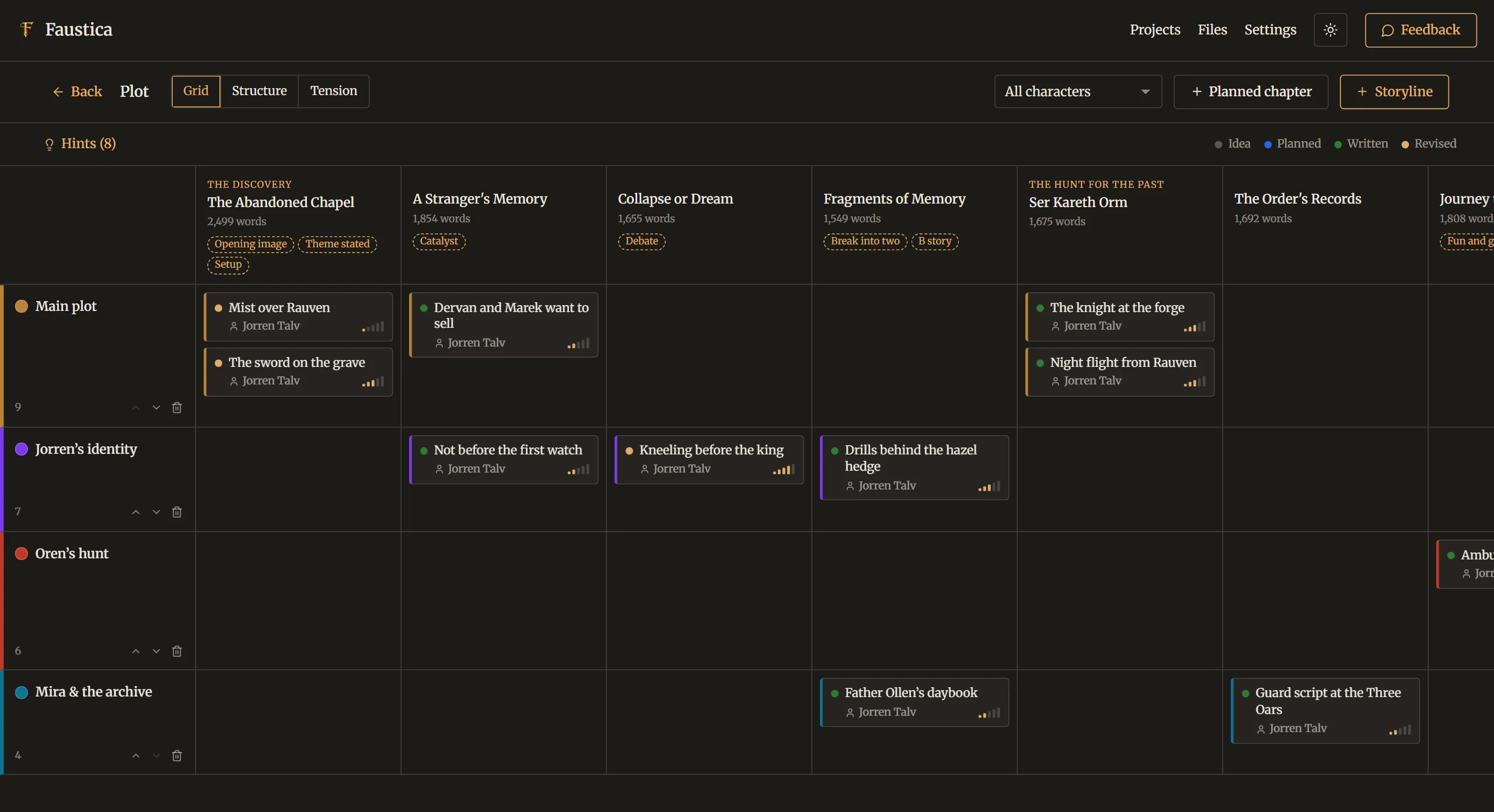The height and width of the screenshot is (812, 1494).
Task: Go Back to previous page
Action: click(x=78, y=92)
